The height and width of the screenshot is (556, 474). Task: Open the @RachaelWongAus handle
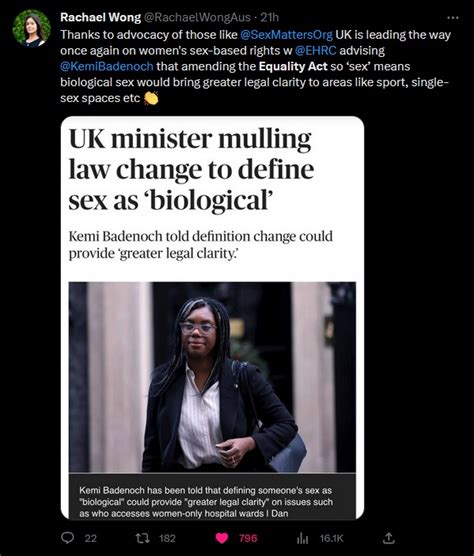(197, 17)
